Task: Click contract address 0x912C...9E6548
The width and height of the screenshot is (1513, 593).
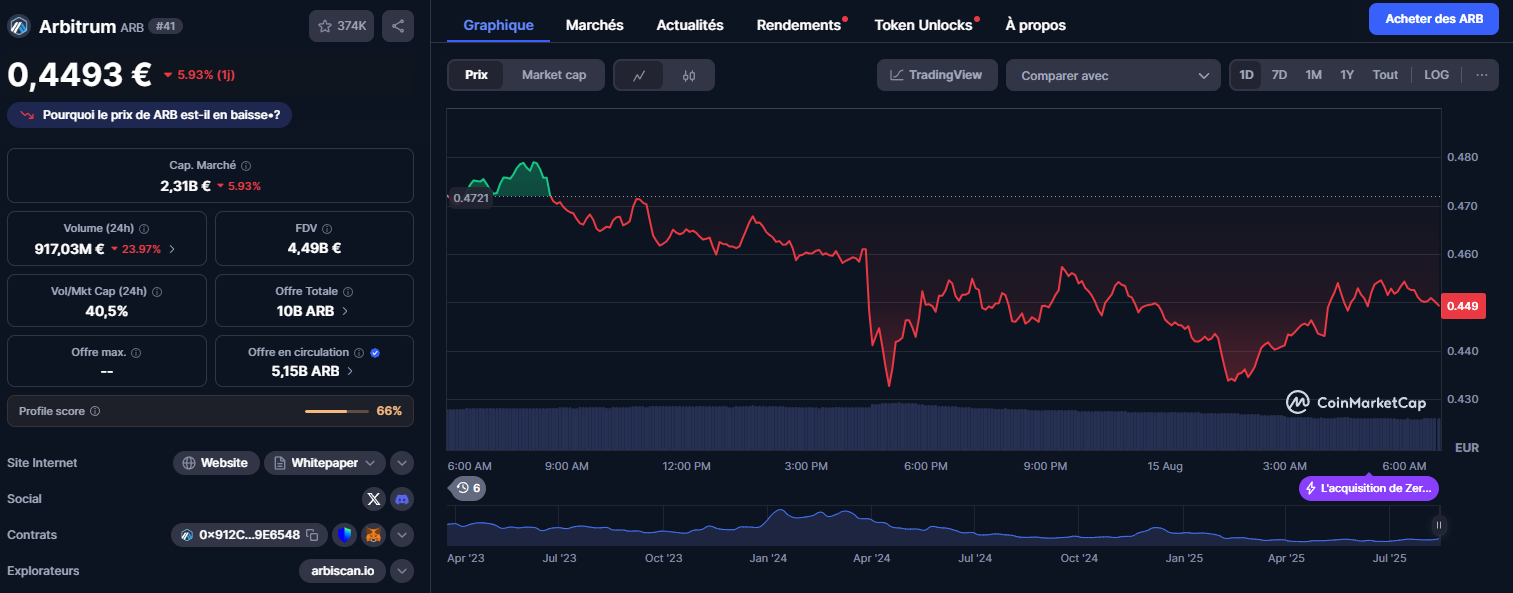Action: coord(248,535)
